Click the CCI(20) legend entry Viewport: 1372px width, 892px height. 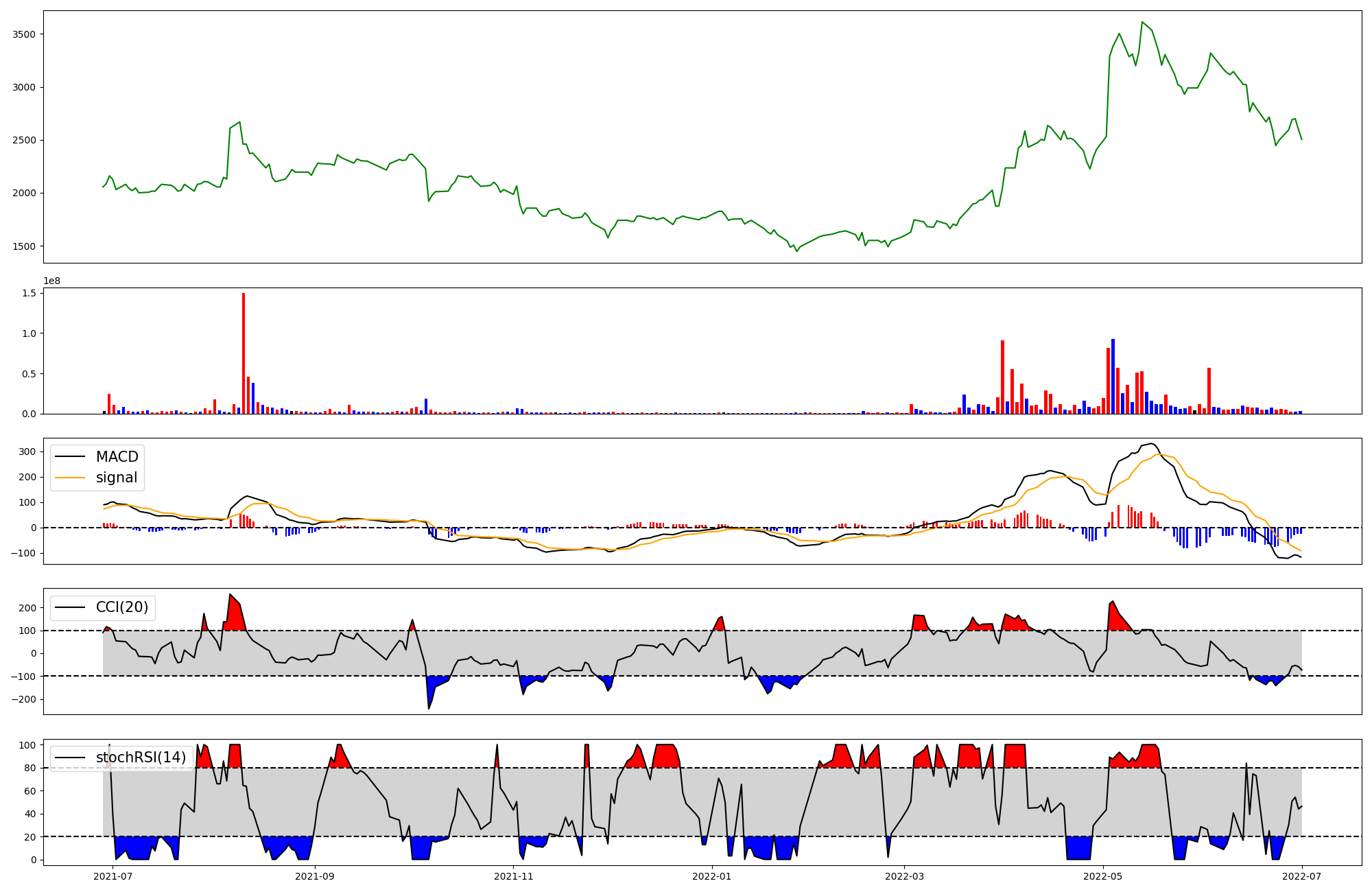coord(121,608)
